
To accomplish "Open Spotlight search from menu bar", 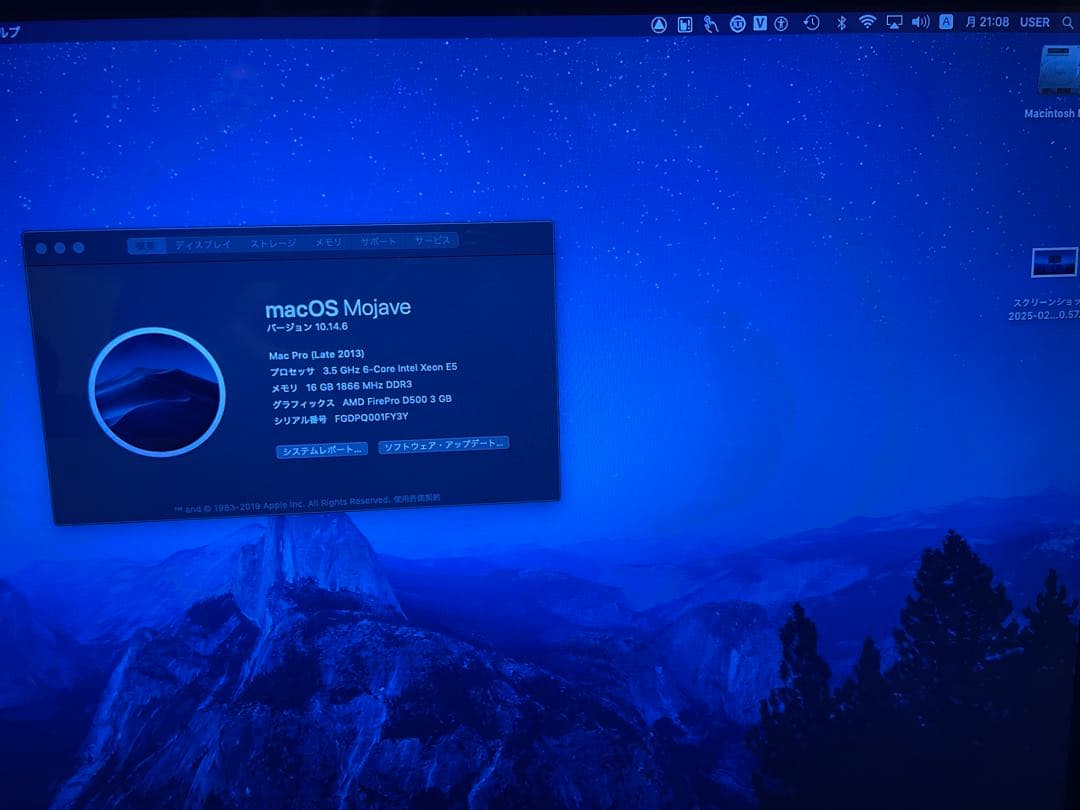I will click(x=1066, y=22).
